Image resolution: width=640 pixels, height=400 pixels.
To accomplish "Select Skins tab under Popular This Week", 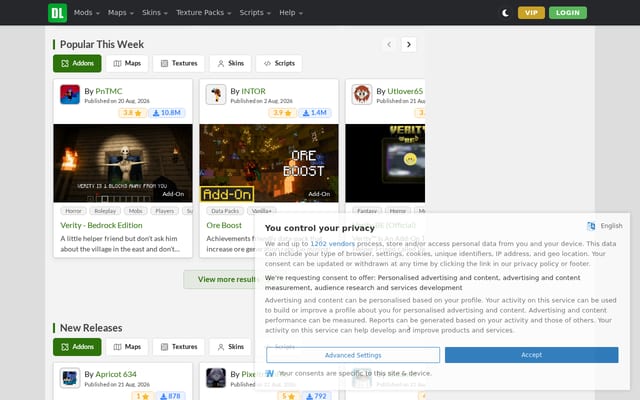I will (230, 63).
